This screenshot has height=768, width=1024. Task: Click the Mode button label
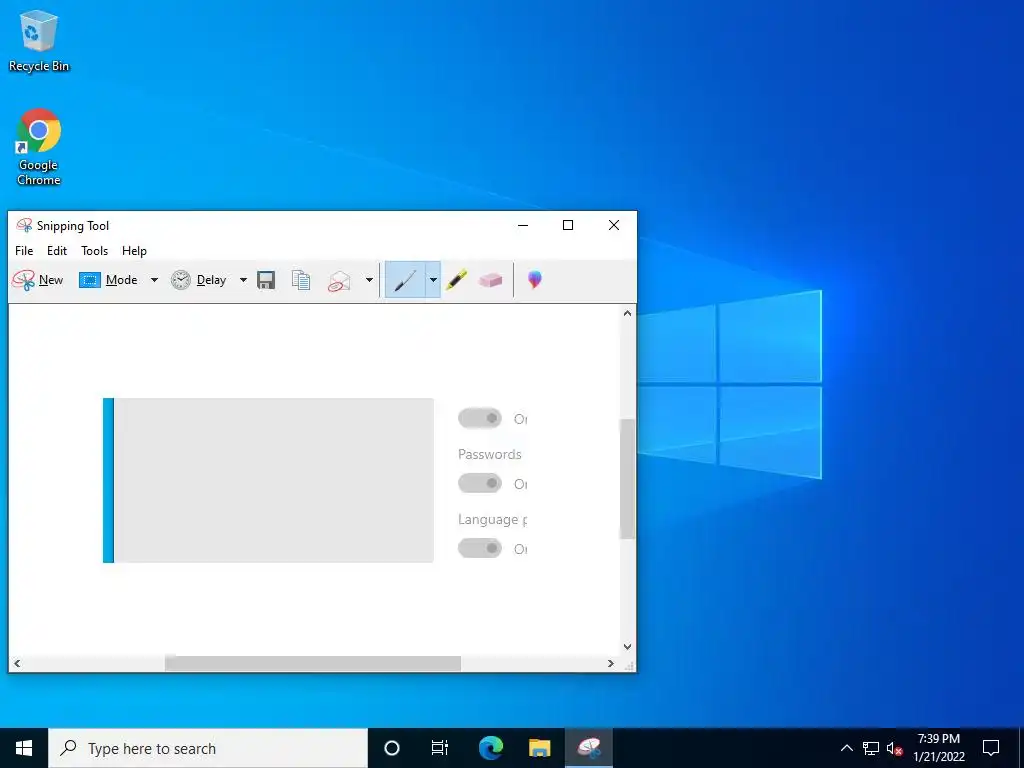121,280
